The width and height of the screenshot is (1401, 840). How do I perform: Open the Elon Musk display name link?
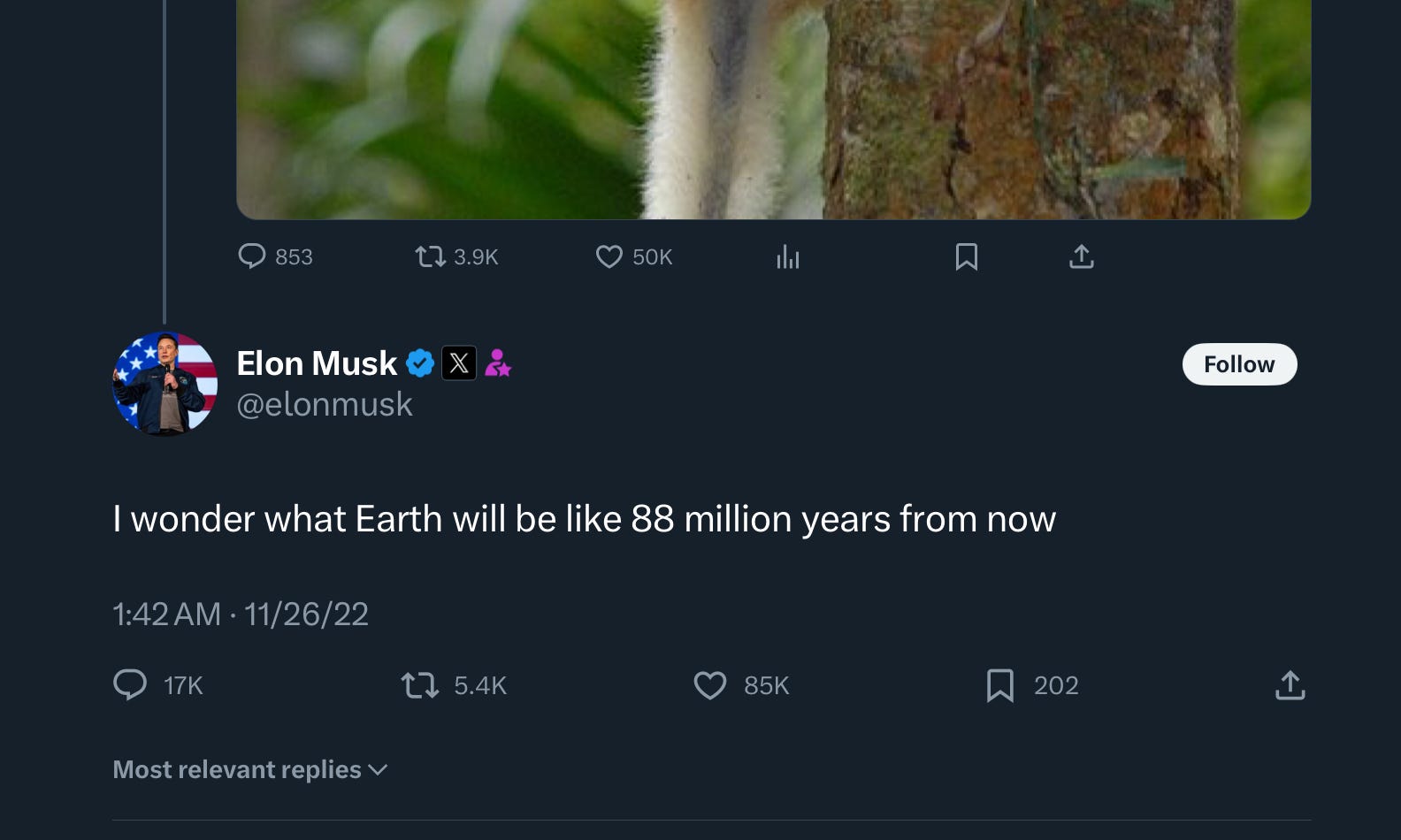(x=317, y=363)
